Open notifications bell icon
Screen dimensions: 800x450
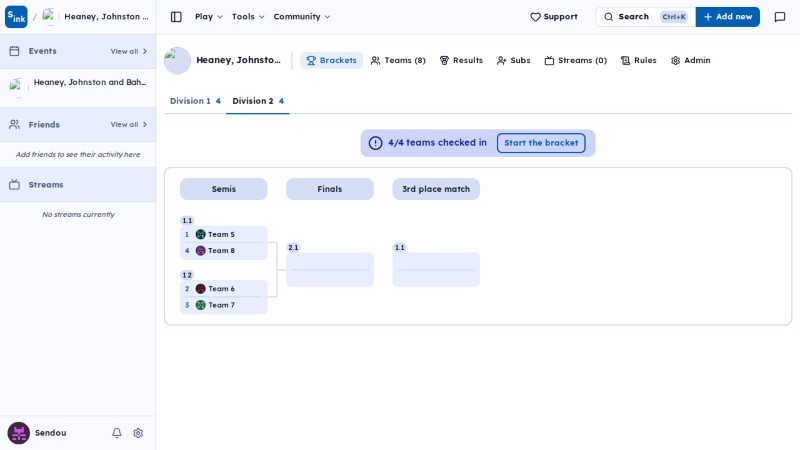117,433
